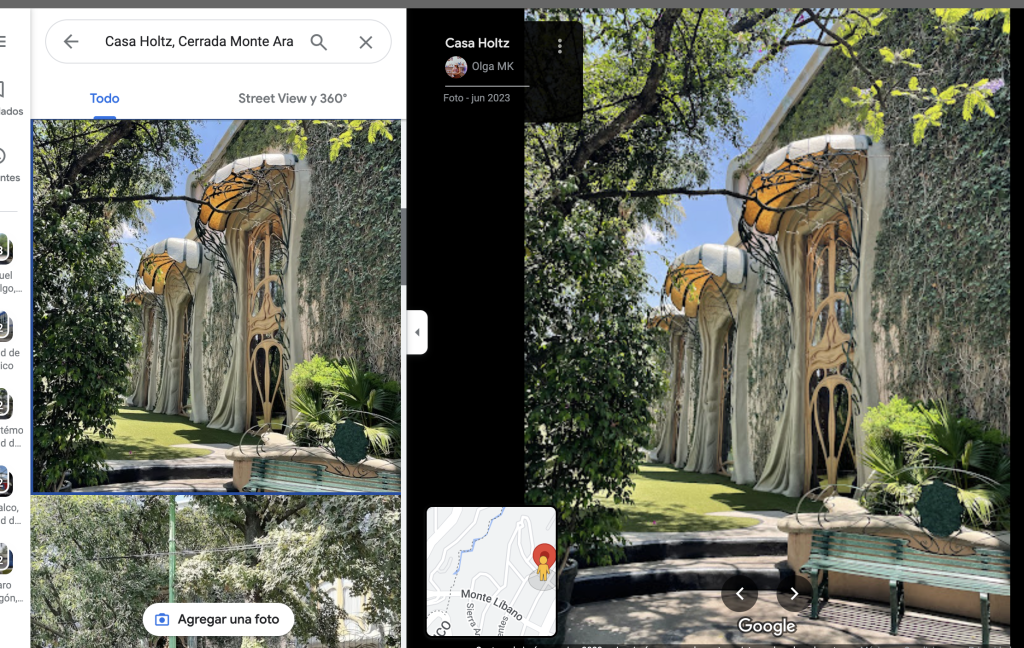Click the back arrow in search box

pos(71,42)
